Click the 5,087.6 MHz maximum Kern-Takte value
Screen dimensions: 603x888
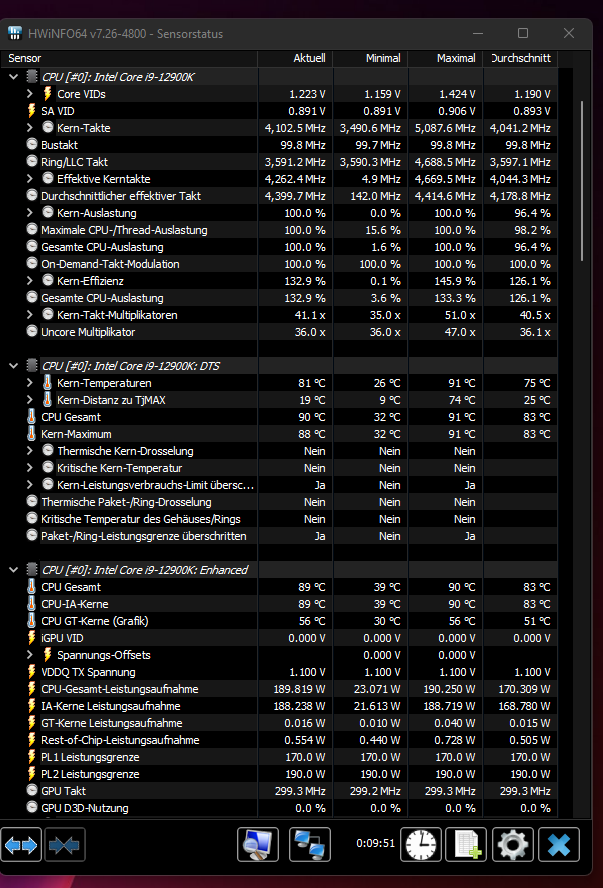(x=445, y=128)
